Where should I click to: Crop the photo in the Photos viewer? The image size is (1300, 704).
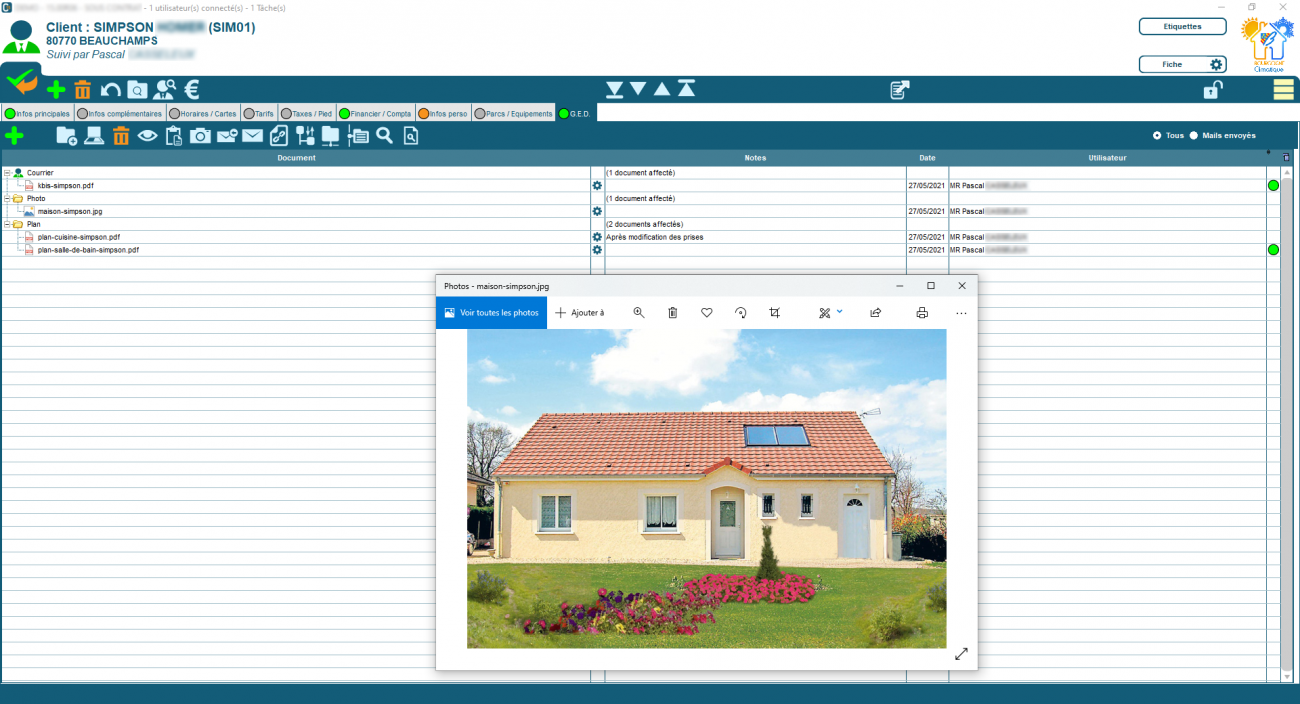[775, 312]
